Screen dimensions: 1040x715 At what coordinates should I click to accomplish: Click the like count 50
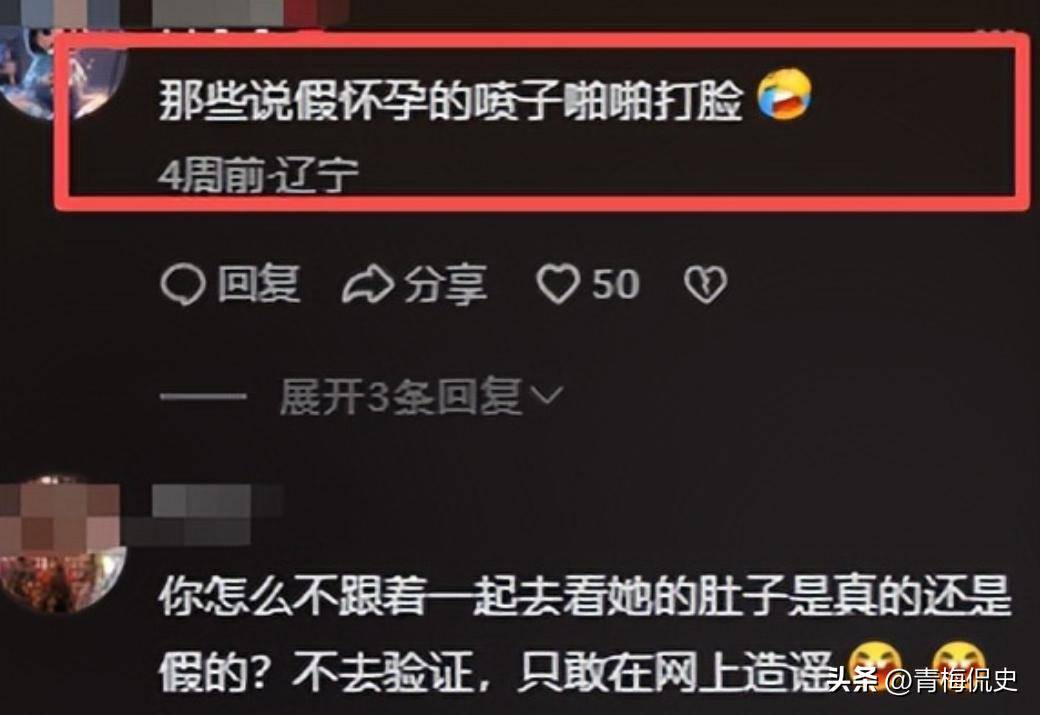pyautogui.click(x=616, y=285)
